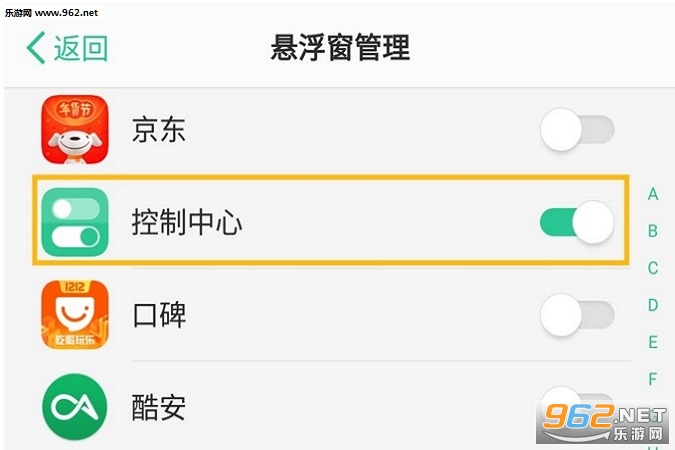Enable floating window for 京东
675x450 pixels.
tap(577, 130)
